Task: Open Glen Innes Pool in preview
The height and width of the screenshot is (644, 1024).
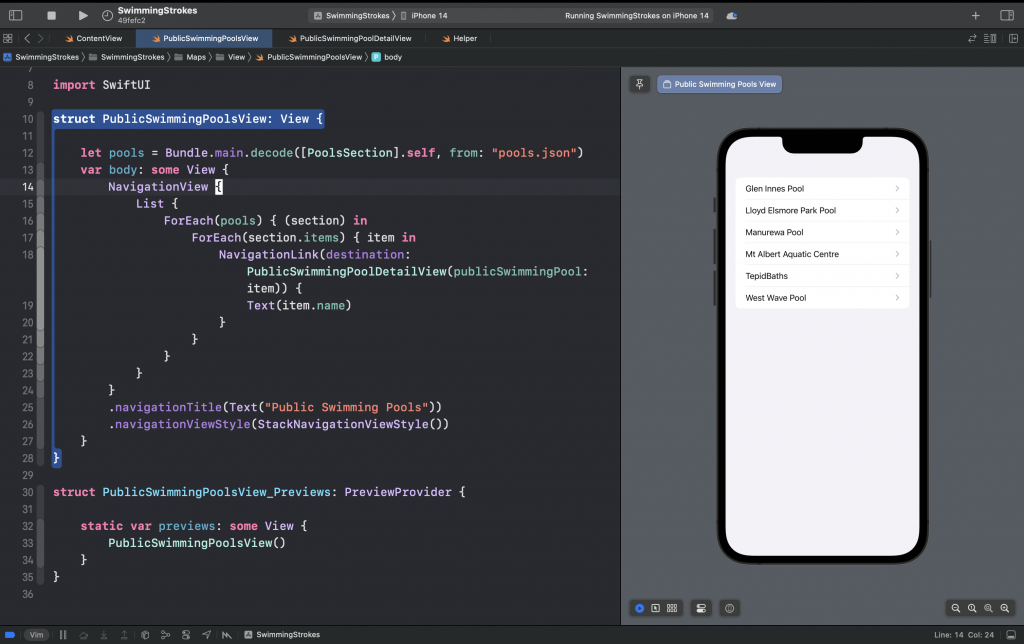Action: pyautogui.click(x=822, y=189)
